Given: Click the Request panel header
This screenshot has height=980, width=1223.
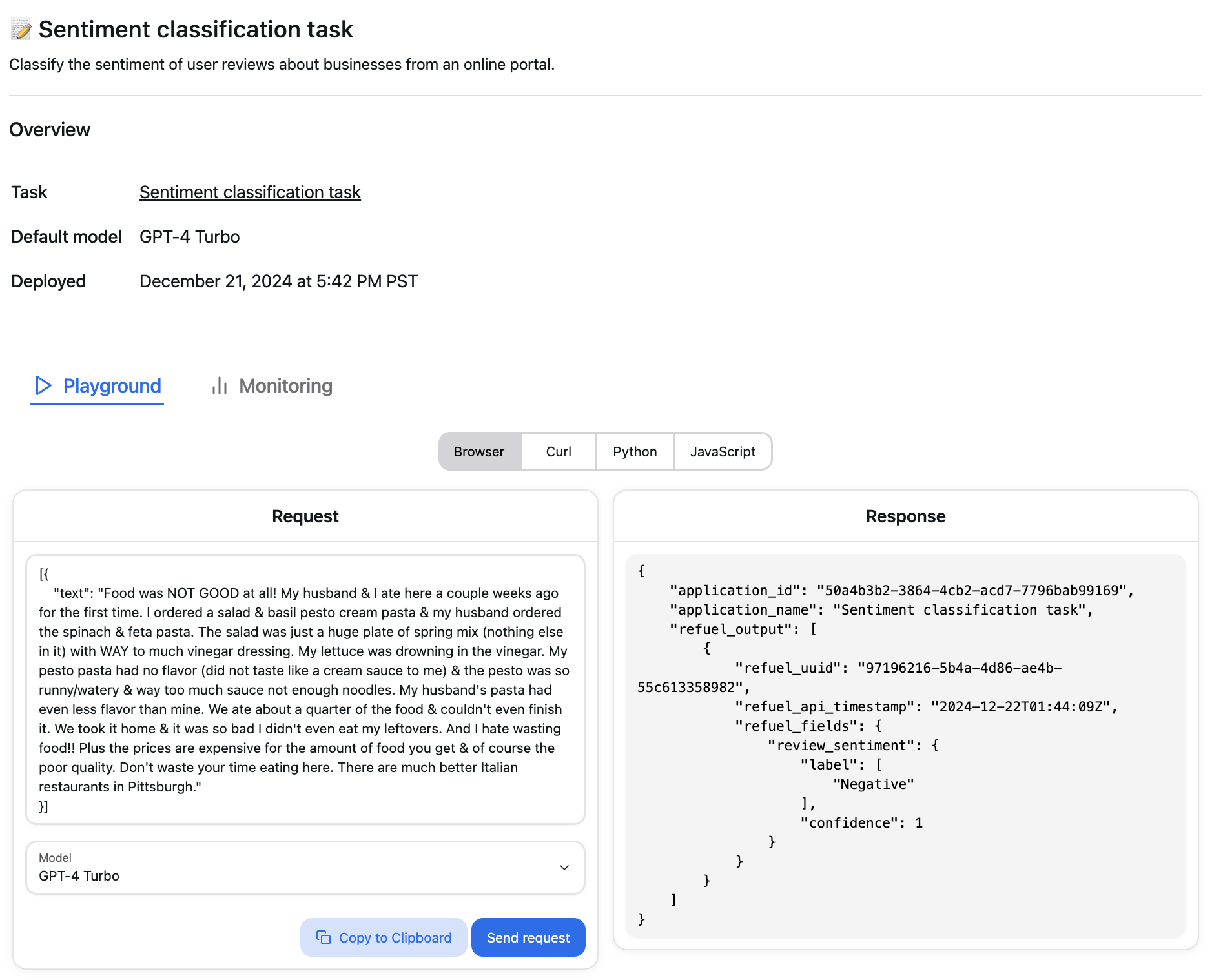Looking at the screenshot, I should [304, 516].
